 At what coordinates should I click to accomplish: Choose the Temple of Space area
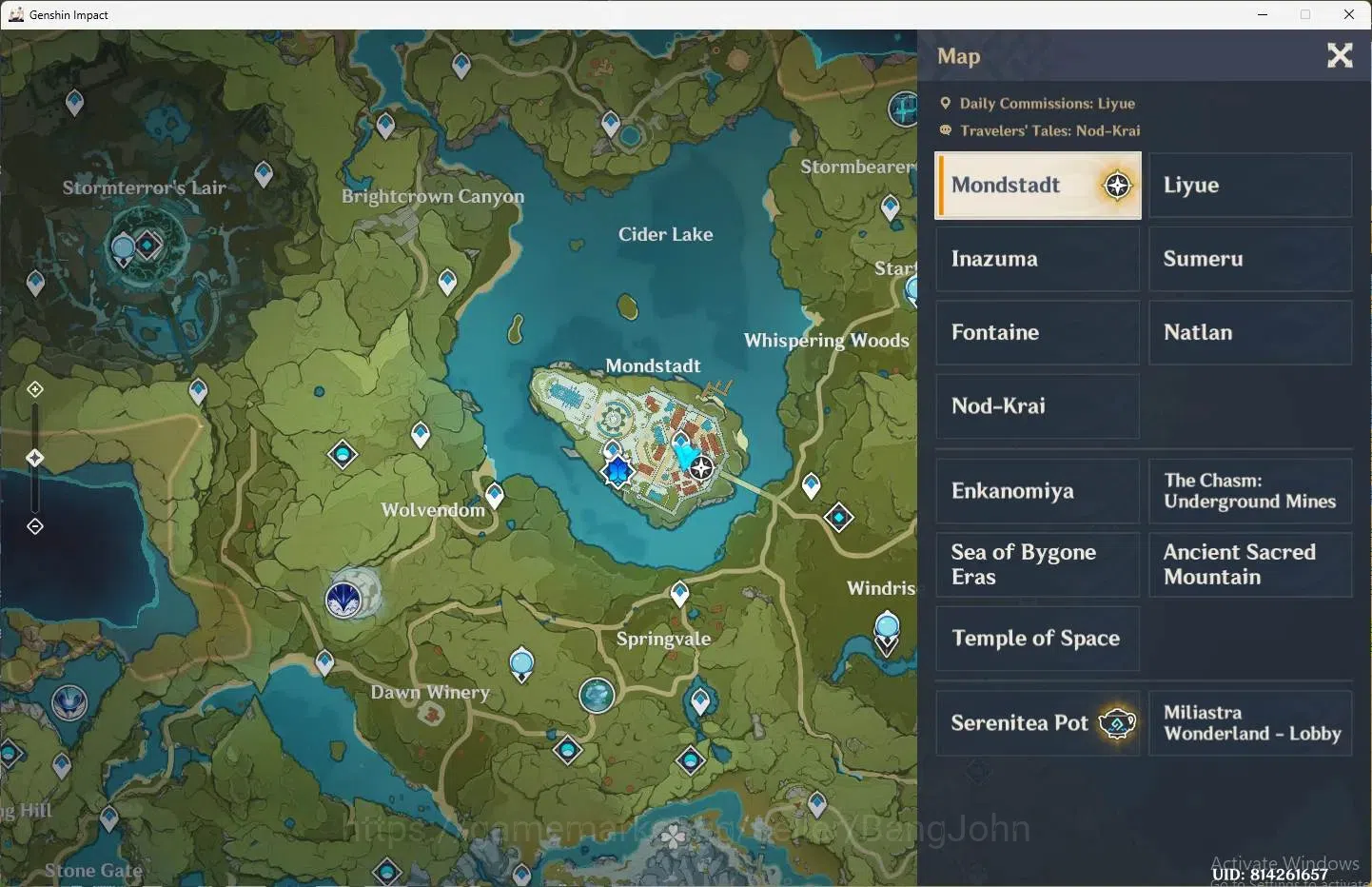tap(1037, 639)
